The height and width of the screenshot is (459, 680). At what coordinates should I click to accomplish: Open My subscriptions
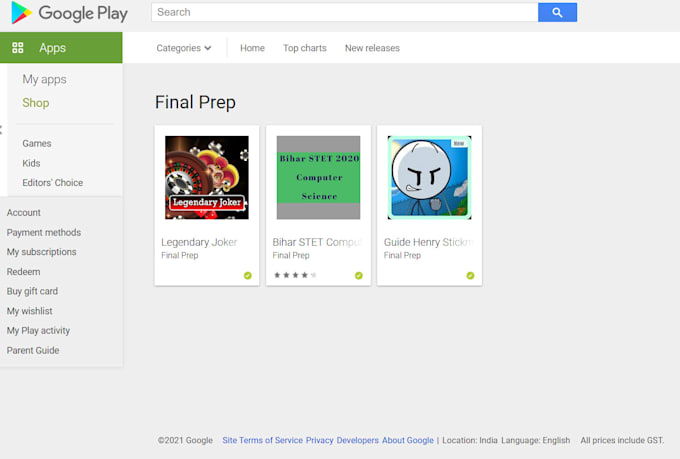tap(42, 252)
